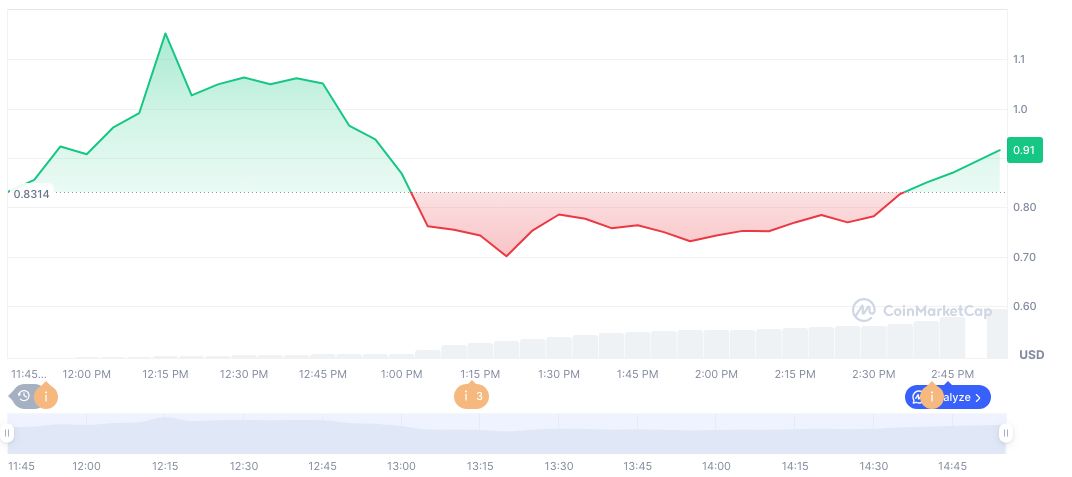The width and height of the screenshot is (1072, 477).
Task: Click the 2:00 PM time axis label
Action: coord(716,374)
